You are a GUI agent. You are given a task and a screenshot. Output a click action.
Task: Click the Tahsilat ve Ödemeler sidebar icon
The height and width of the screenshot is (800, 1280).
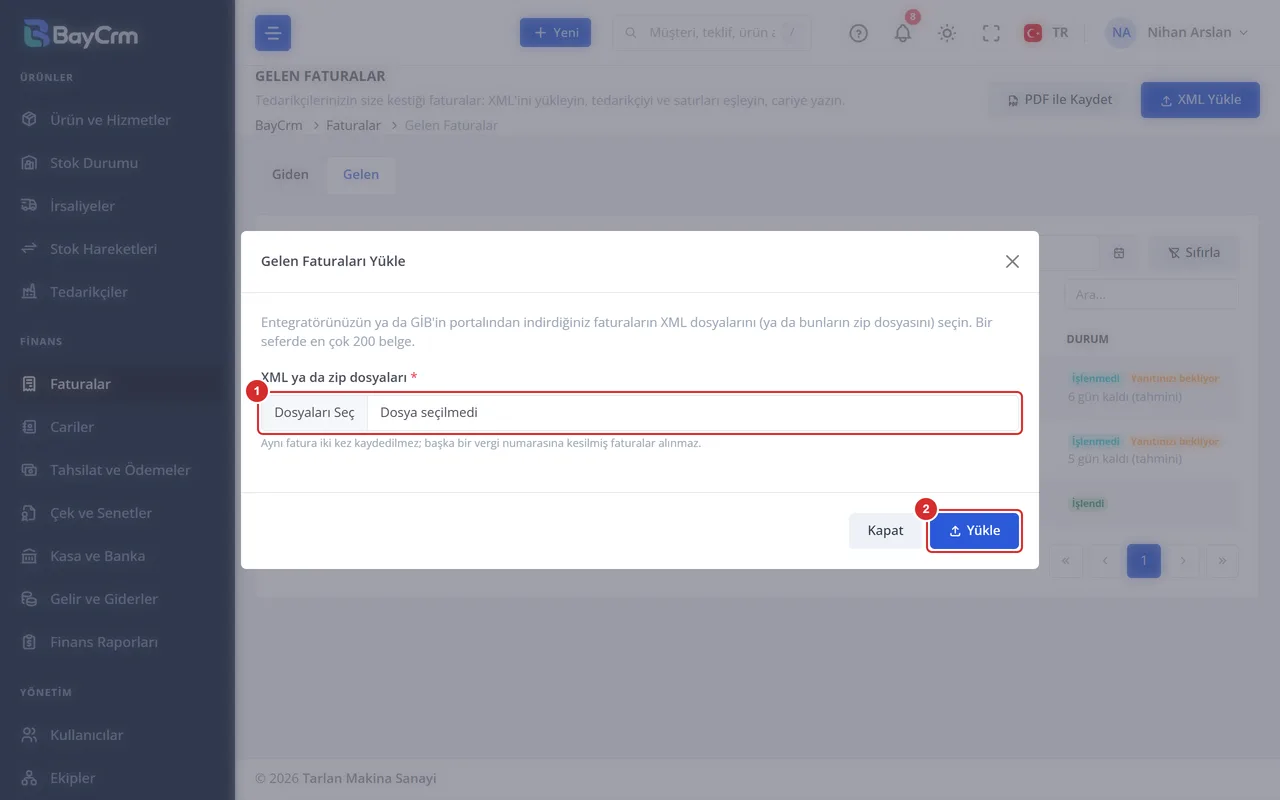click(x=29, y=470)
